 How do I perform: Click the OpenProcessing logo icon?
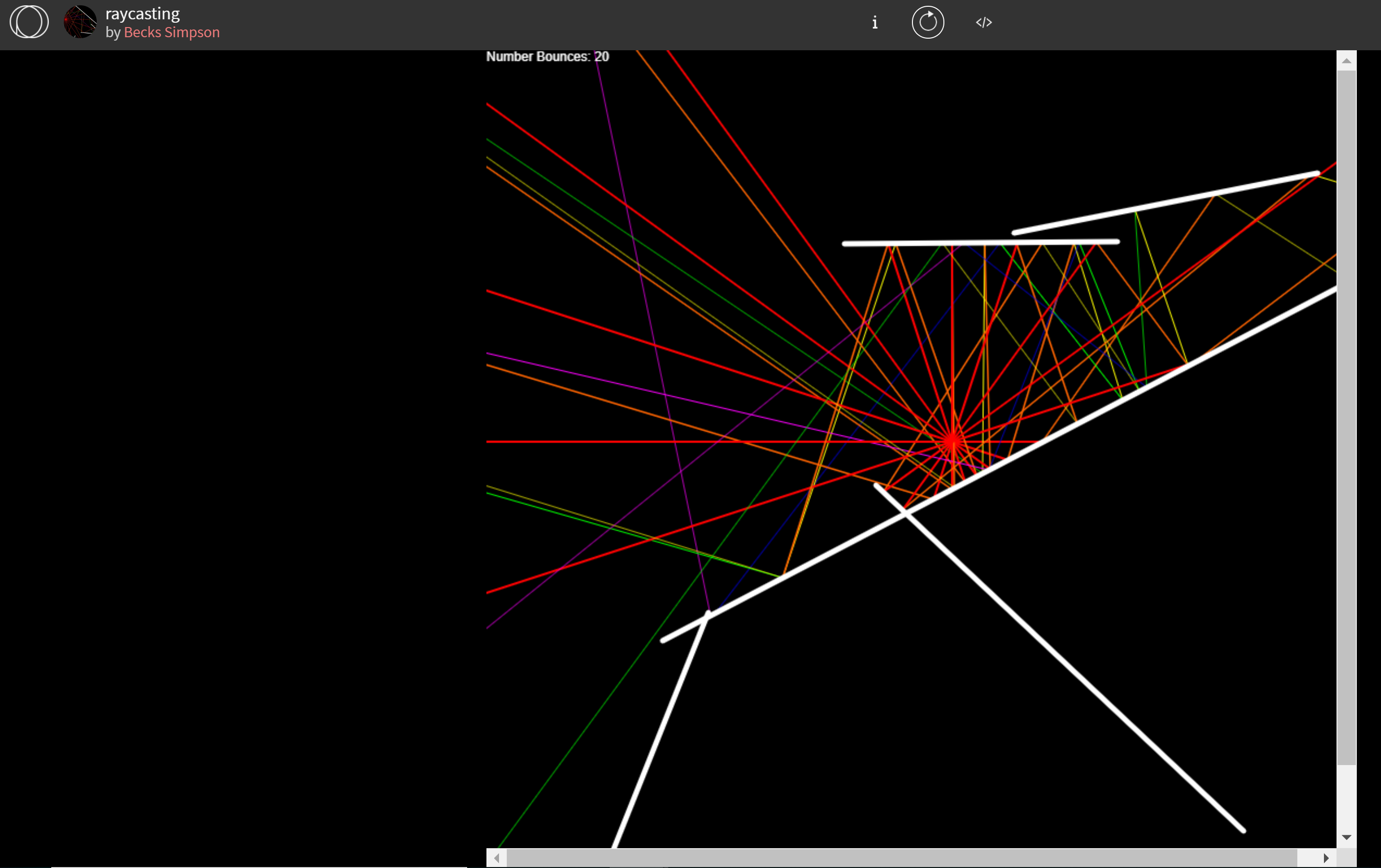coord(29,22)
